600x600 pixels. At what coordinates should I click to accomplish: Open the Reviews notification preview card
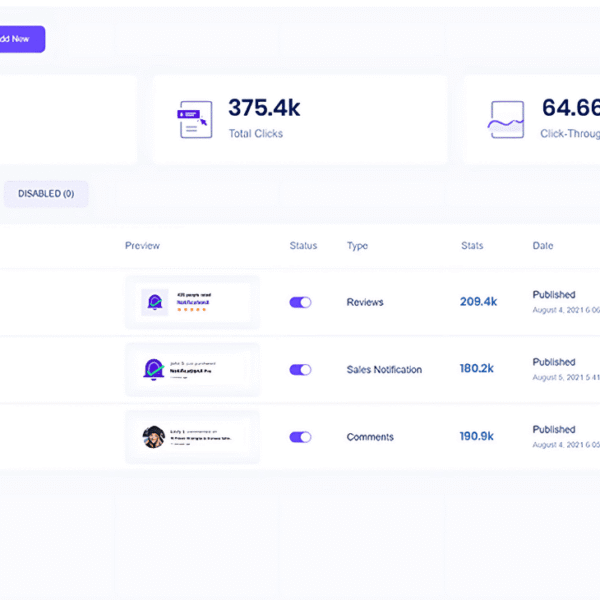[192, 302]
